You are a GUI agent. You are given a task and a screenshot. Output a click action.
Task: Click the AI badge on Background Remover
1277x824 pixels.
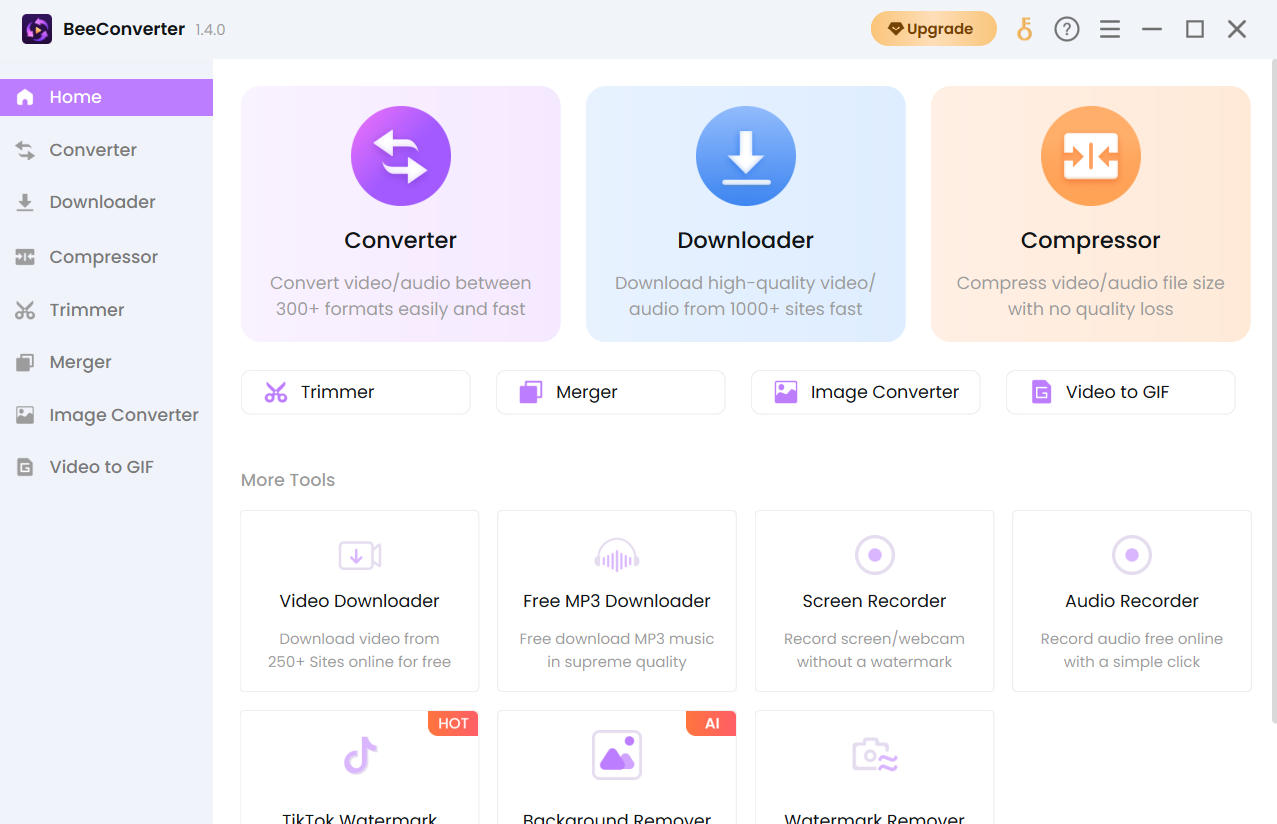[x=711, y=723]
